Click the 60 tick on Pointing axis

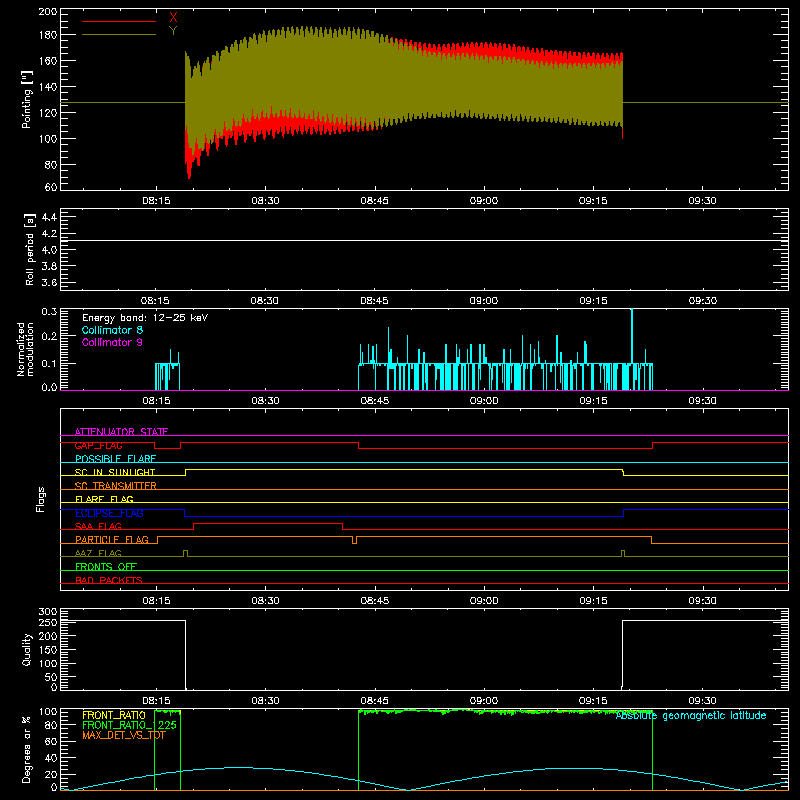(x=51, y=187)
